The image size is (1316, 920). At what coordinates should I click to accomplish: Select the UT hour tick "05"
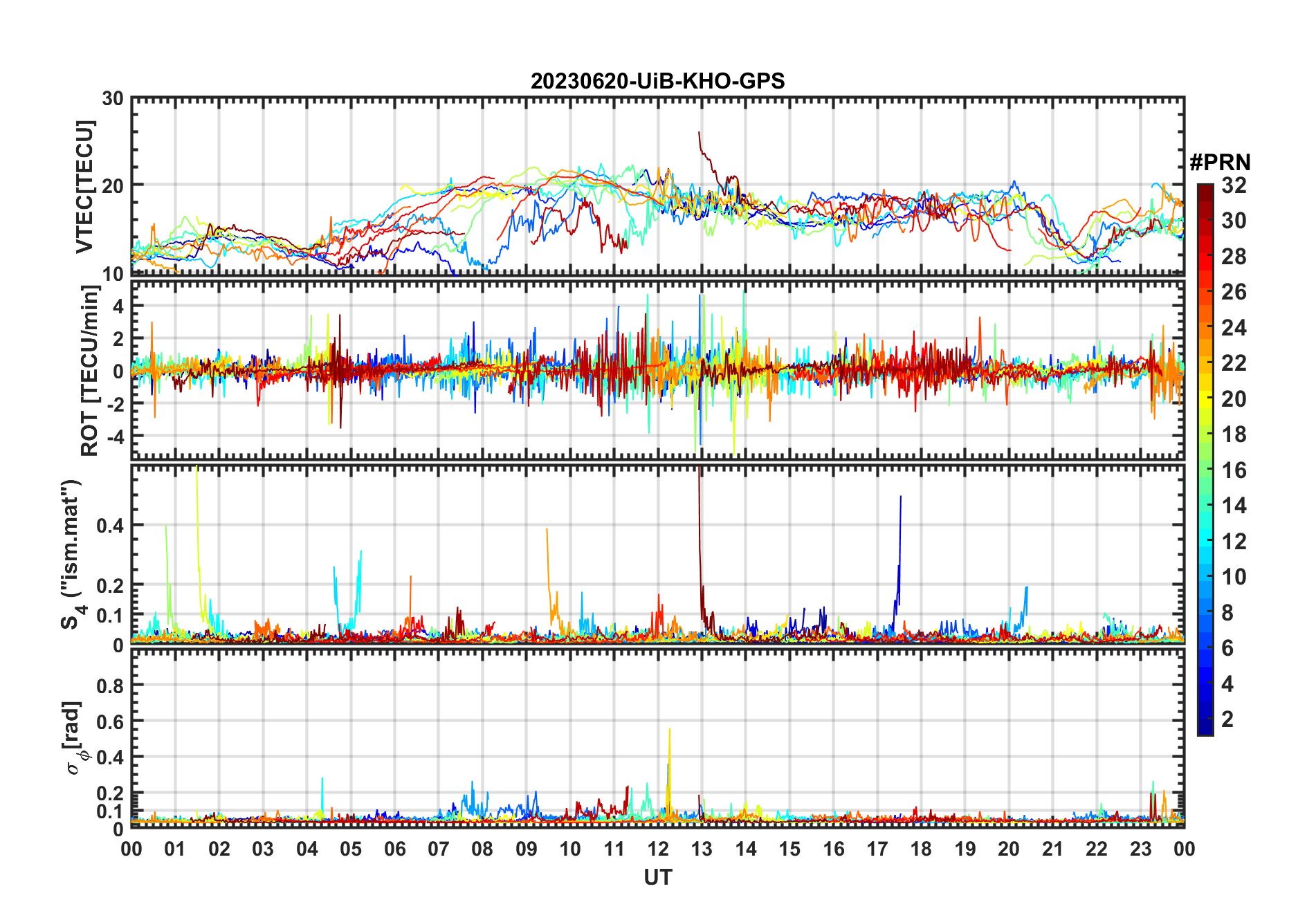click(x=351, y=849)
